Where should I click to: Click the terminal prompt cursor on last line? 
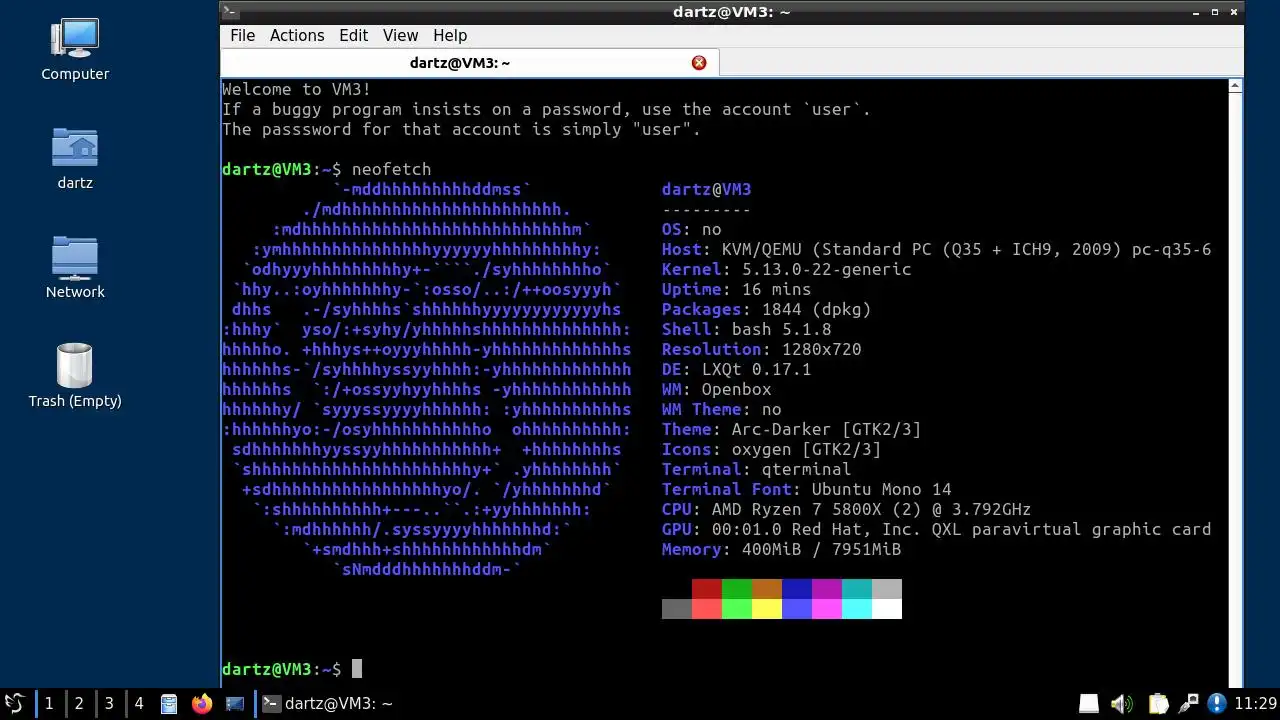[357, 669]
